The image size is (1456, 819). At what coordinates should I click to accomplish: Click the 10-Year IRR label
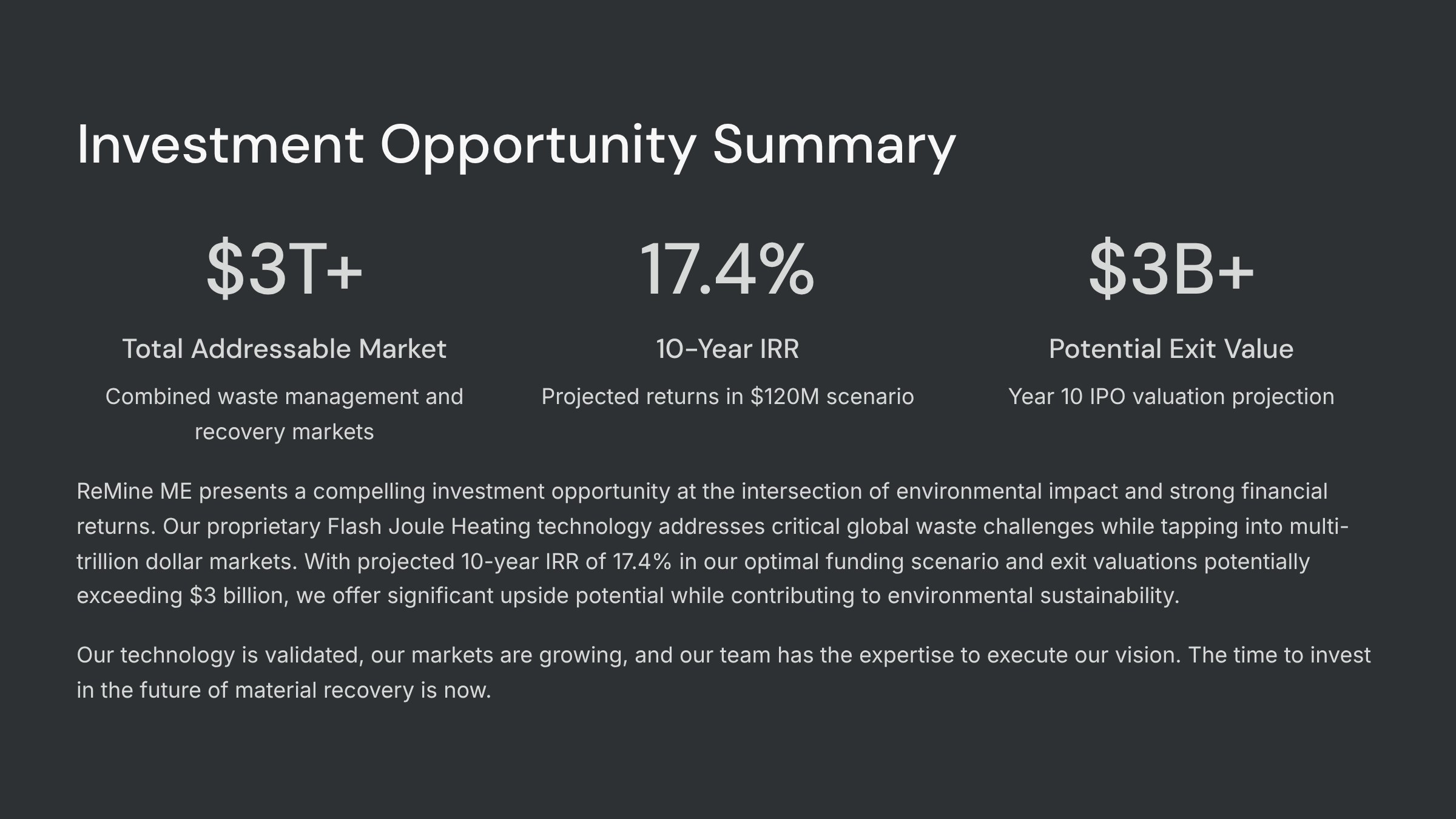point(727,349)
